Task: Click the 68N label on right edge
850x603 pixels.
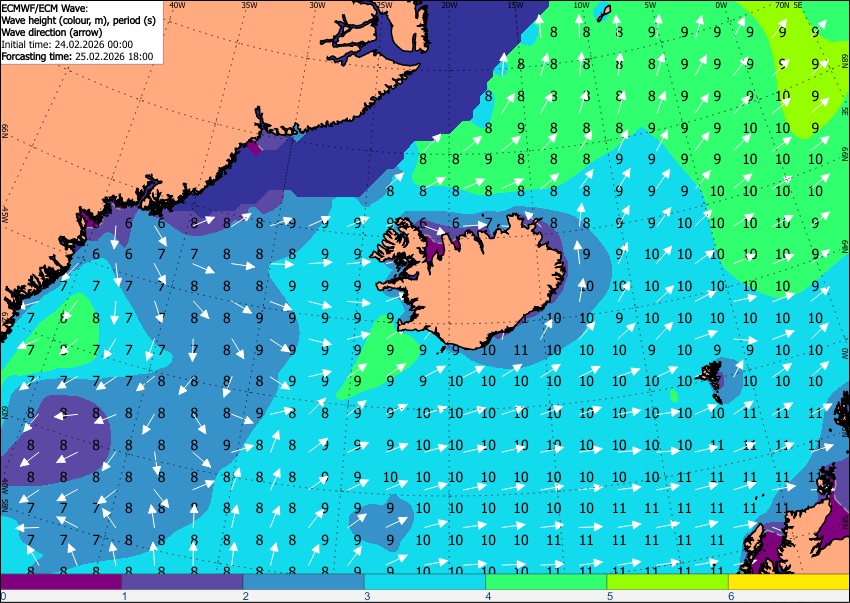Action: [845, 59]
